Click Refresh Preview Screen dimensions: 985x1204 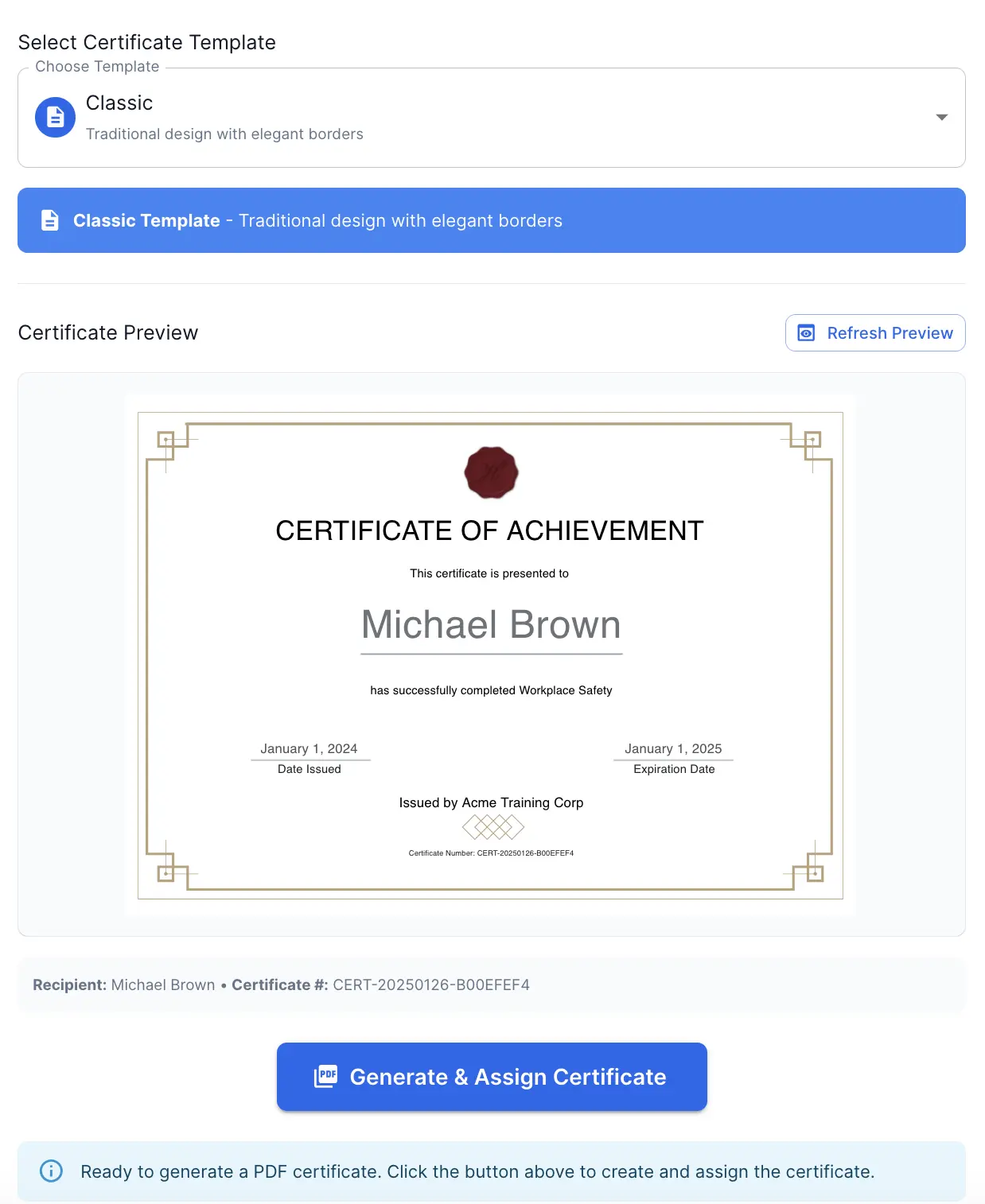[875, 332]
